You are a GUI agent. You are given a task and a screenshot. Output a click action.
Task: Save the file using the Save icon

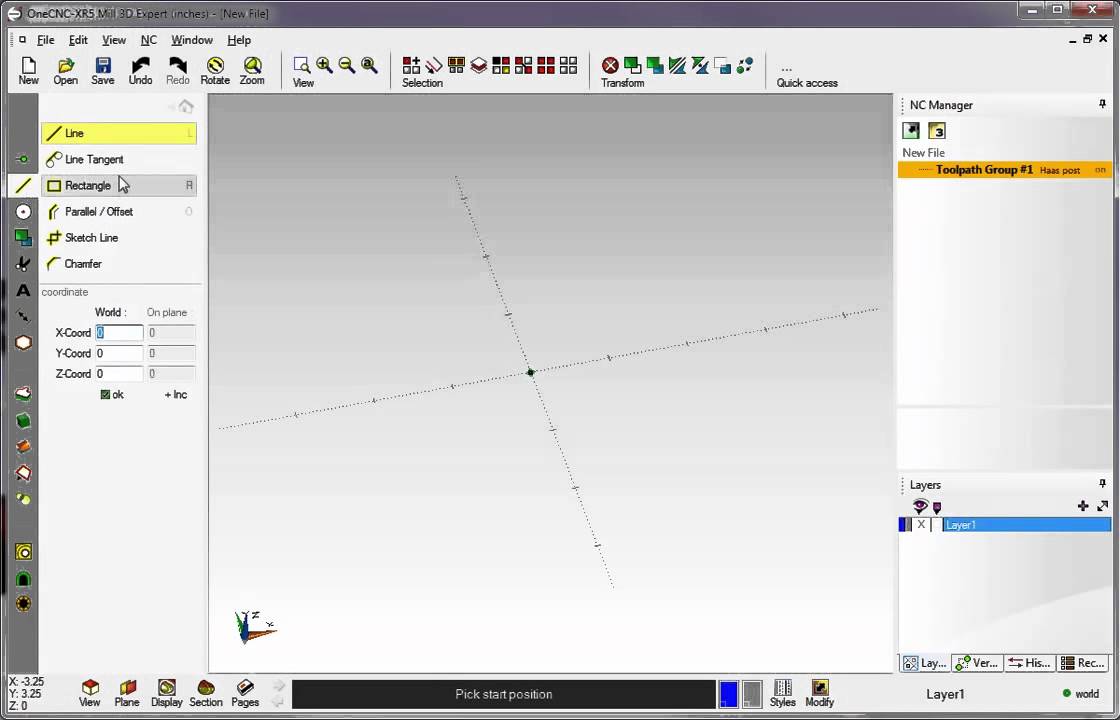point(103,71)
